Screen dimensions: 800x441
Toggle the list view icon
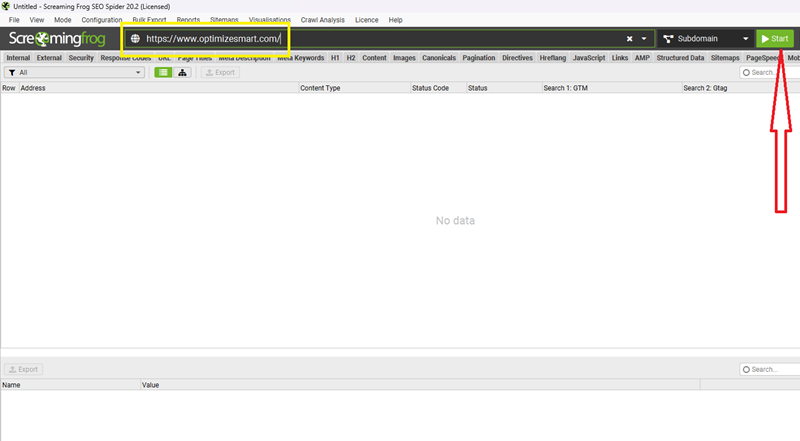click(163, 72)
